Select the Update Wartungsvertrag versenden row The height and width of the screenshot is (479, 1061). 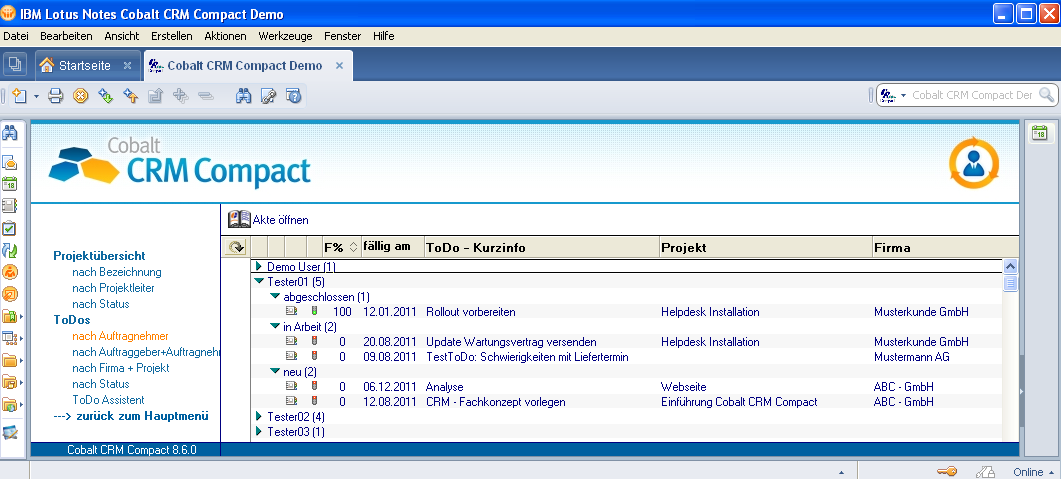pyautogui.click(x=626, y=342)
